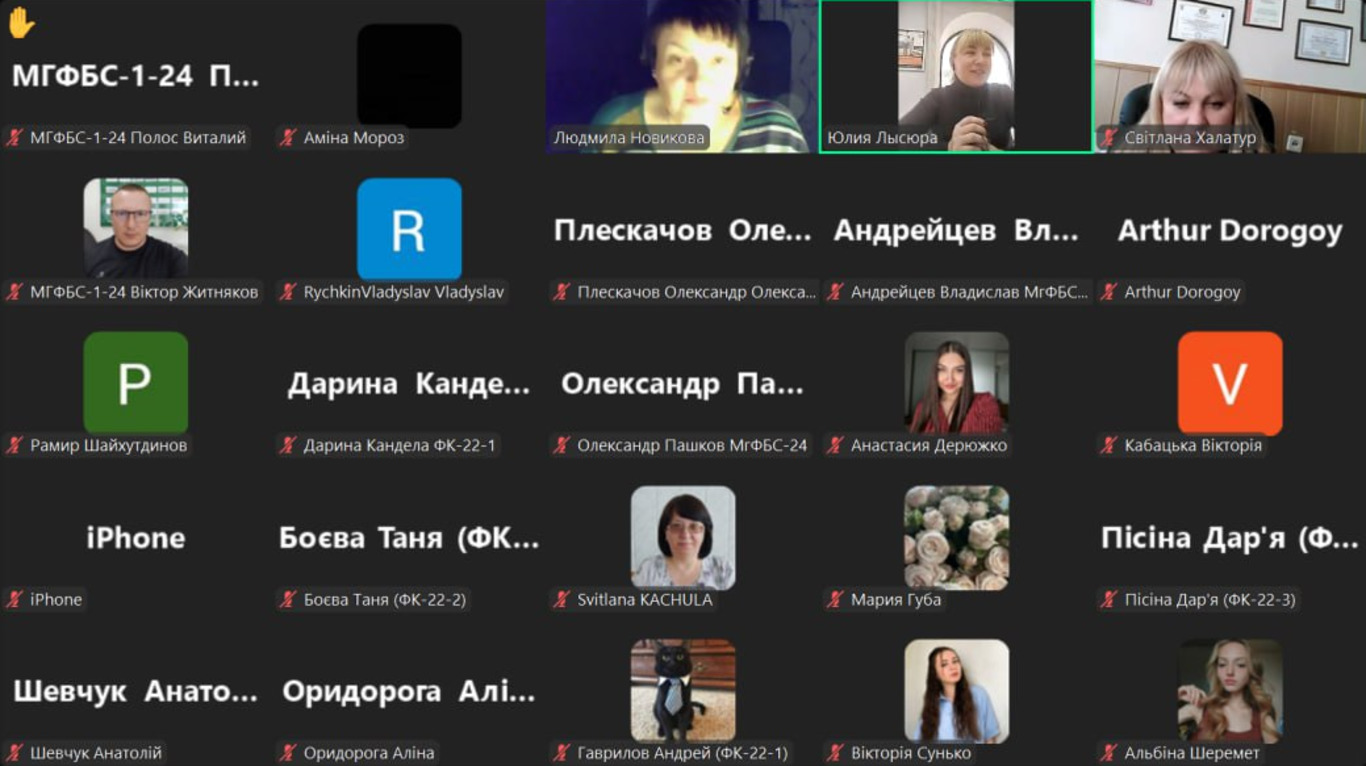The image size is (1366, 766).
Task: Click muted mic icon beside МГФБС-1-24 Полос Виталий
Action: tap(14, 138)
